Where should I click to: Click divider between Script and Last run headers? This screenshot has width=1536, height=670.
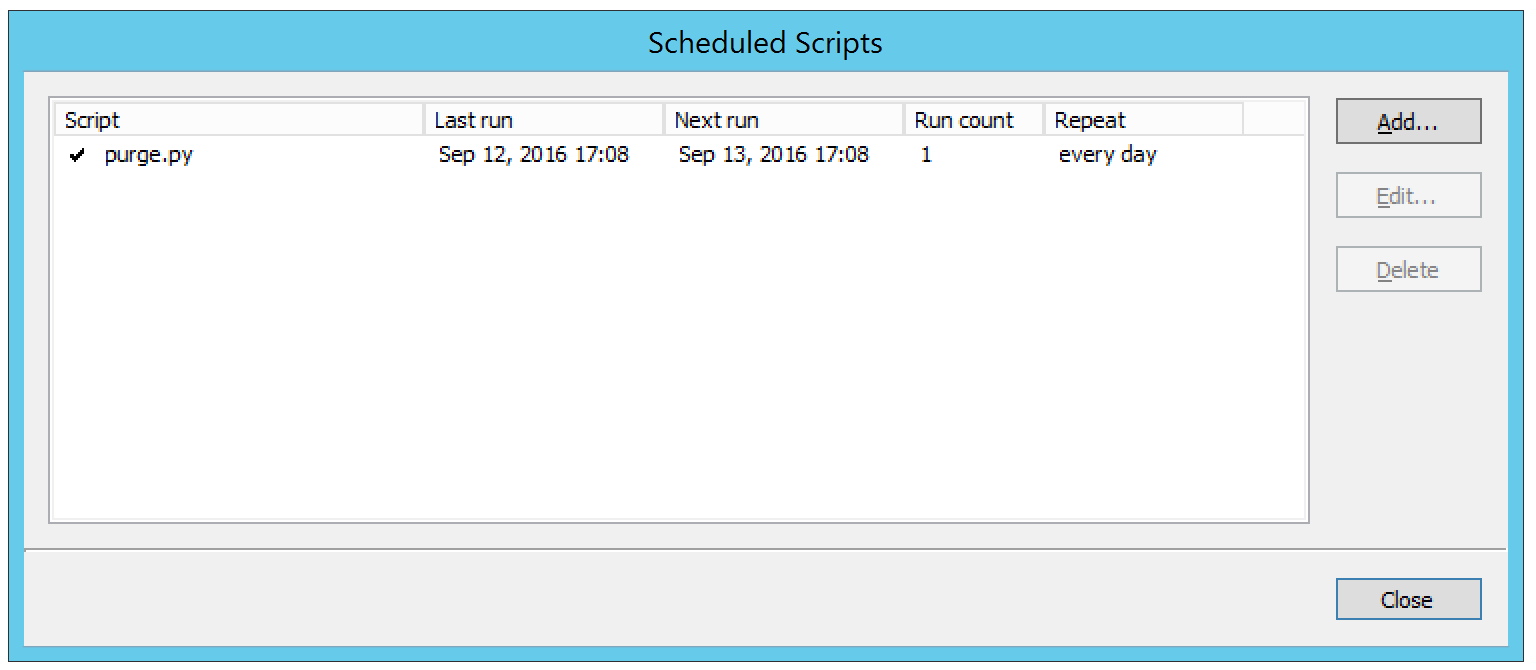[424, 120]
